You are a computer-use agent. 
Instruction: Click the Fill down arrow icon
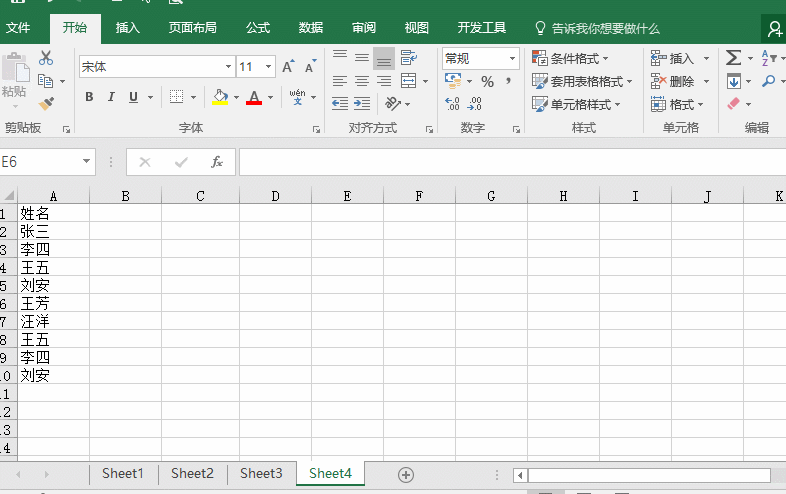(734, 81)
